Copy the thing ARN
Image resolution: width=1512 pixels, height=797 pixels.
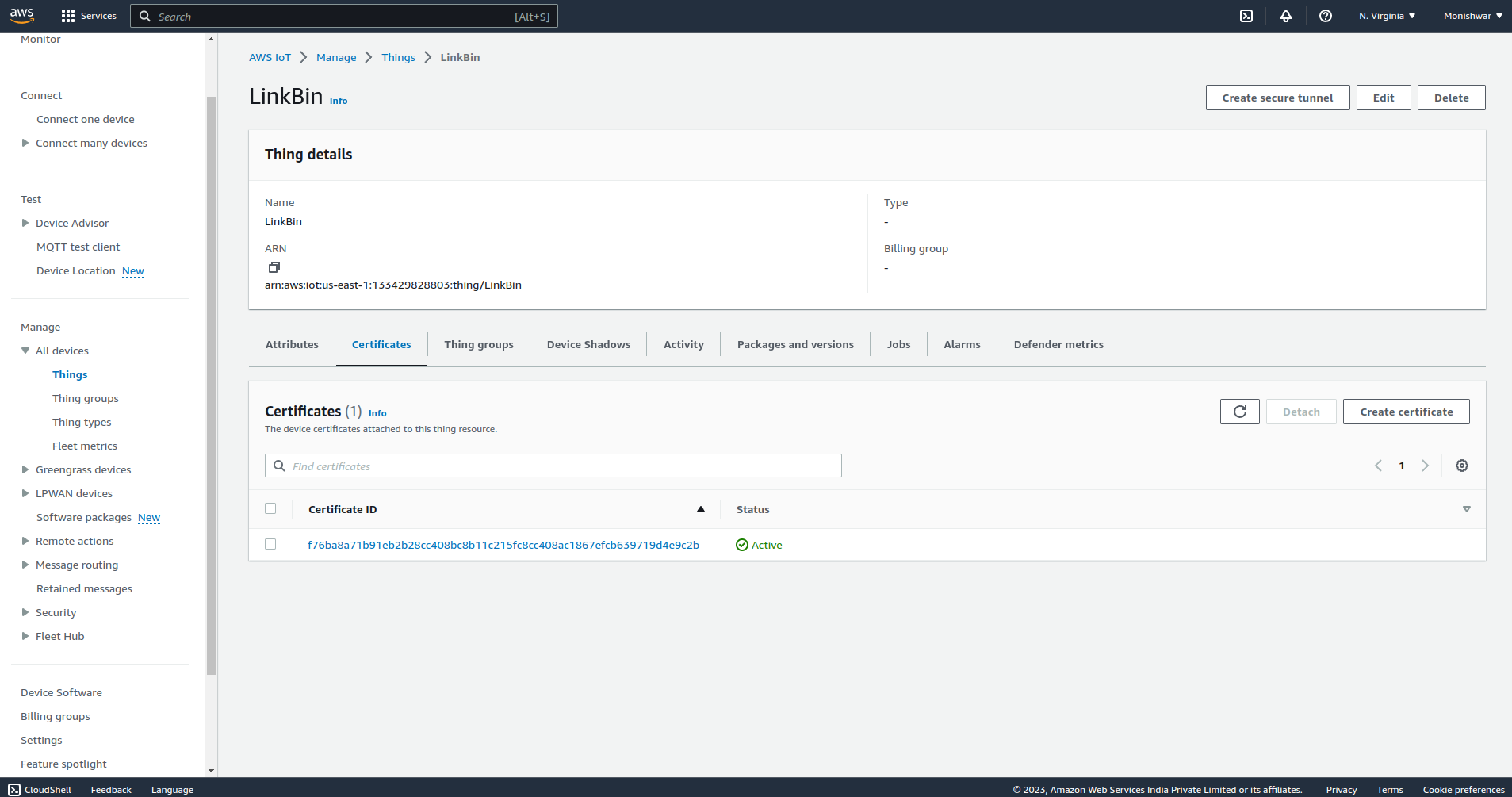pyautogui.click(x=274, y=267)
